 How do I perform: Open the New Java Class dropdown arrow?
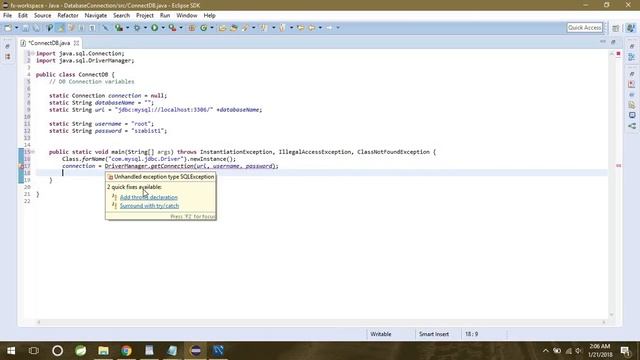[x=212, y=28]
